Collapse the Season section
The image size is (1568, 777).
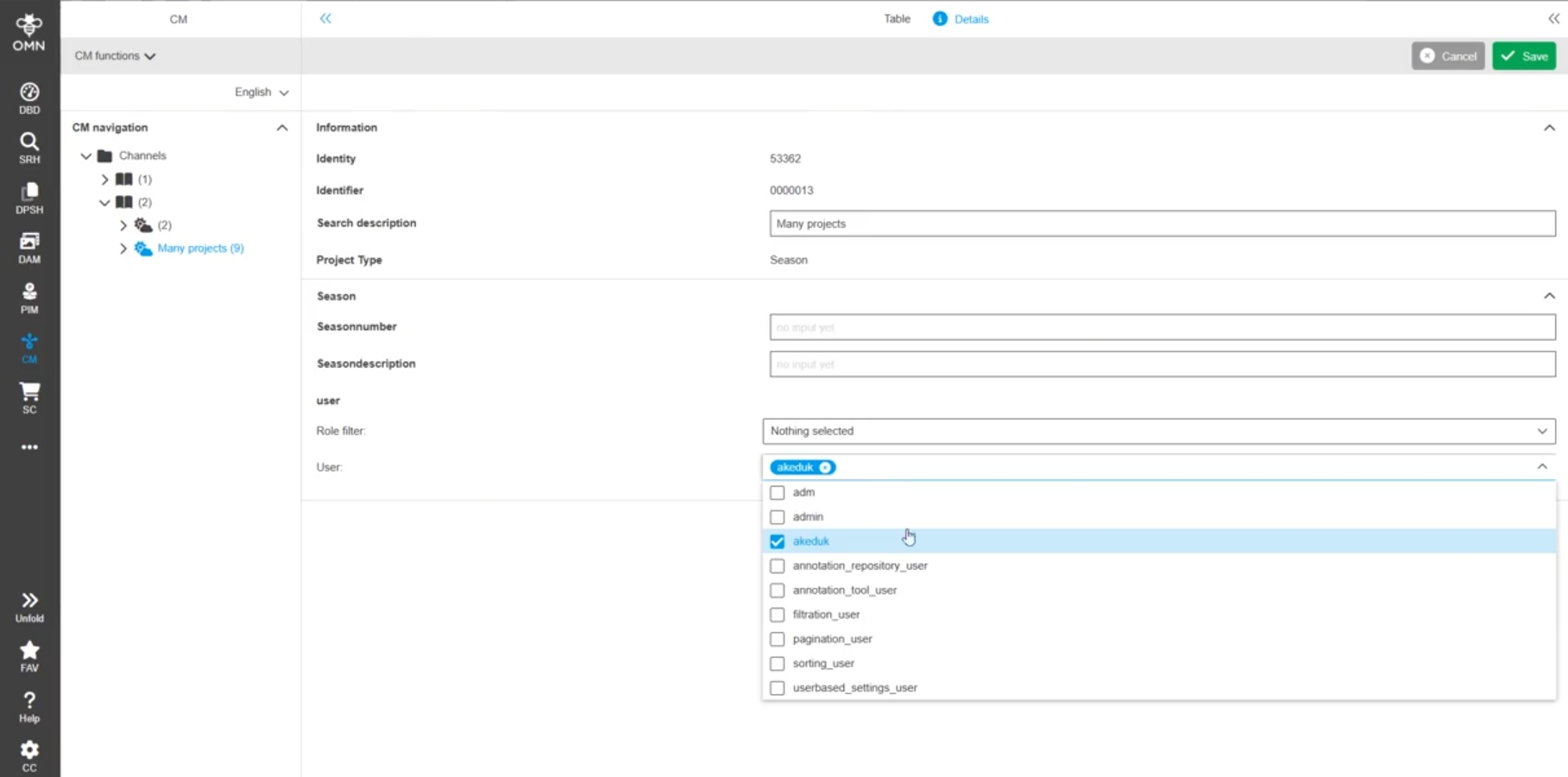1549,296
